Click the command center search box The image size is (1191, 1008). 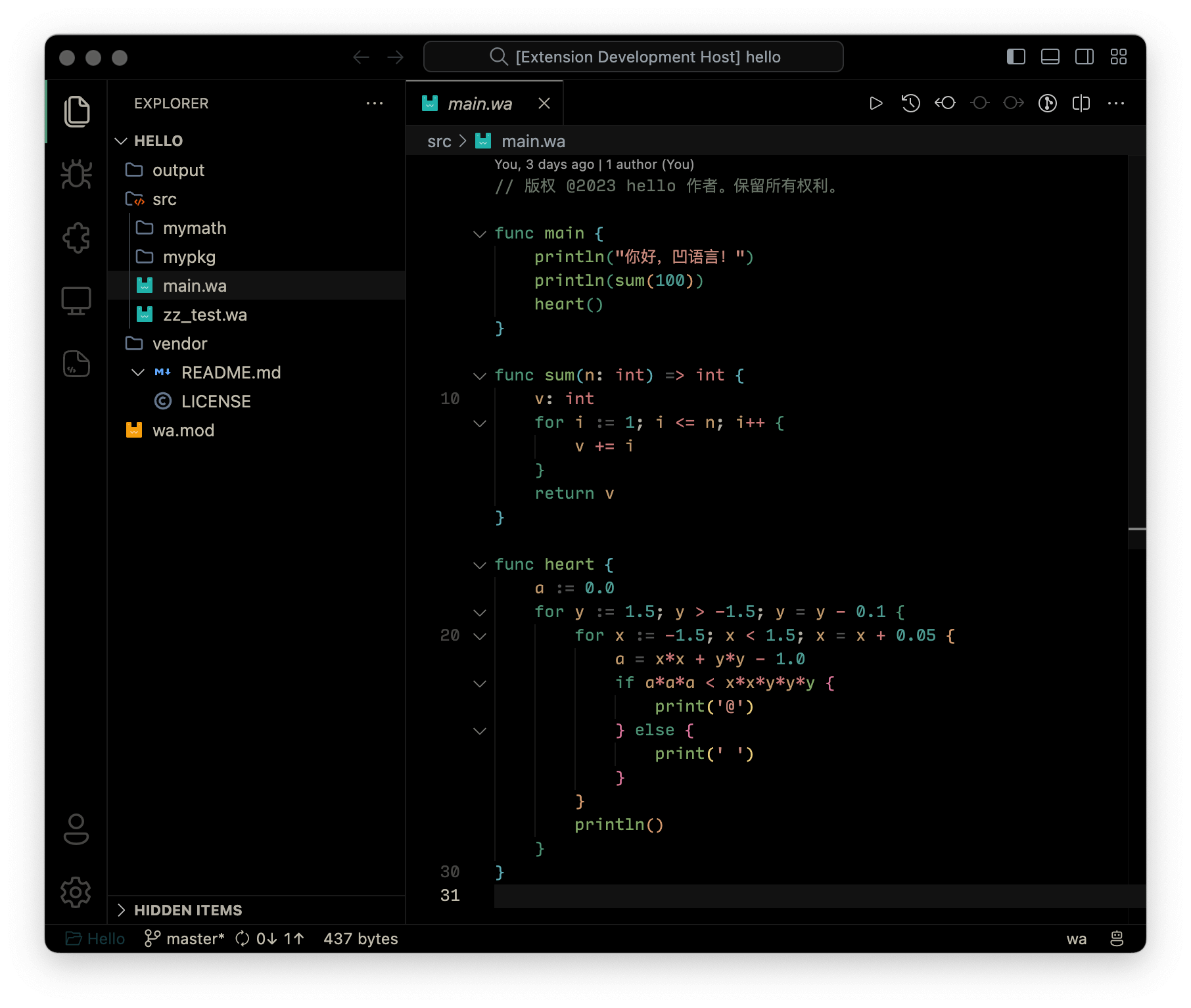coord(633,57)
